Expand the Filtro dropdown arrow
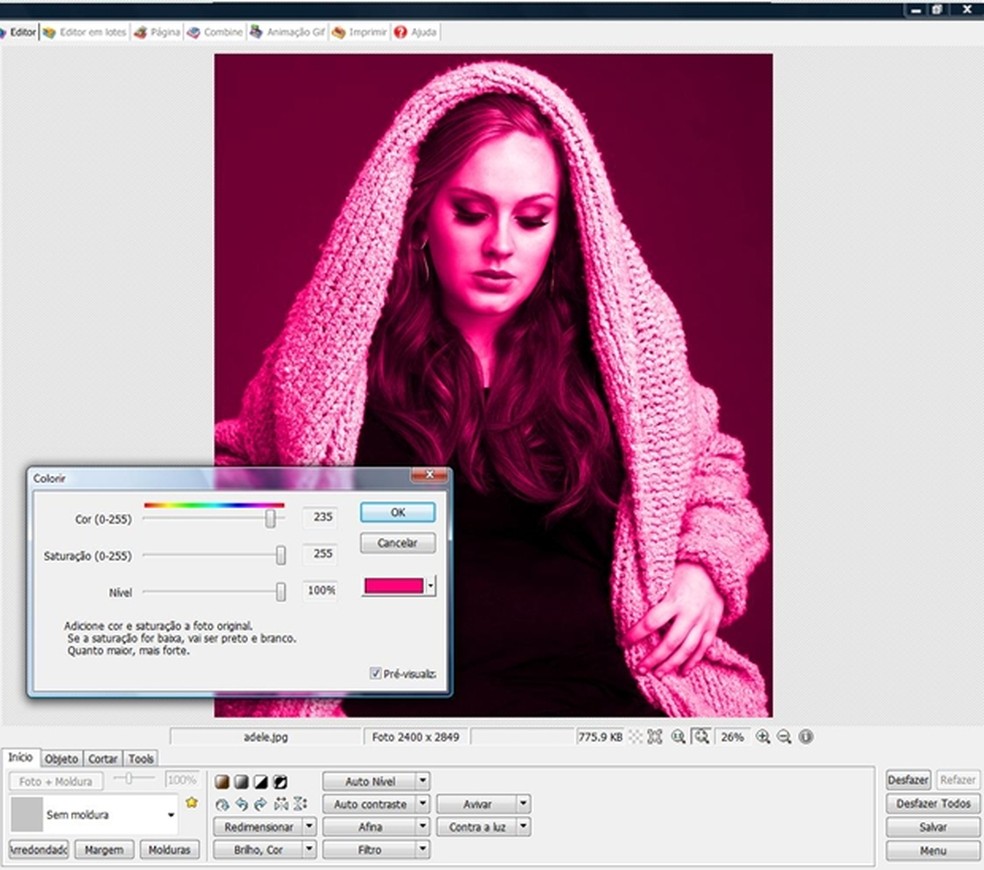Screen dimensions: 984x870 (423, 849)
